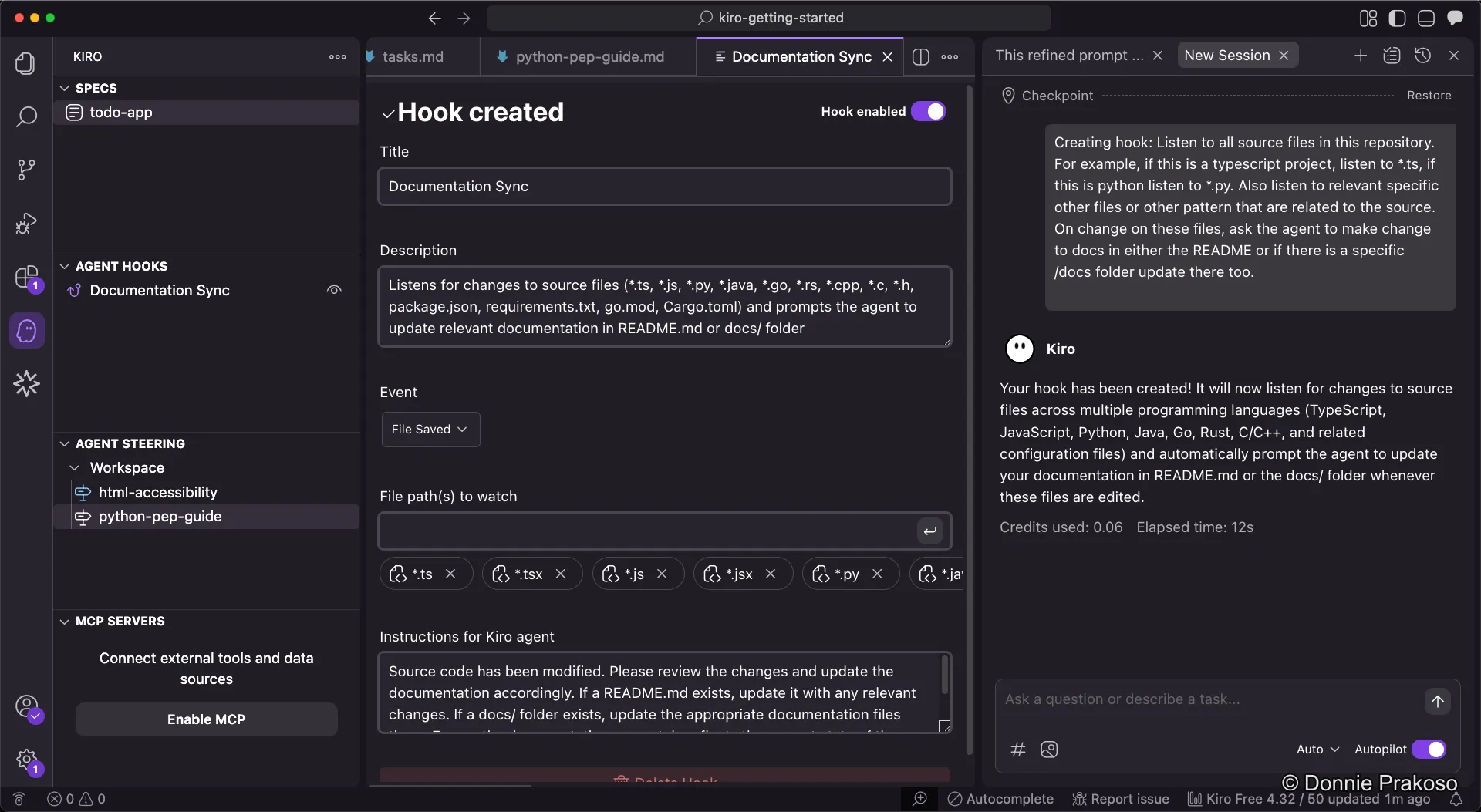The width and height of the screenshot is (1481, 812).
Task: Open the File Saved event dropdown
Action: [x=430, y=429]
